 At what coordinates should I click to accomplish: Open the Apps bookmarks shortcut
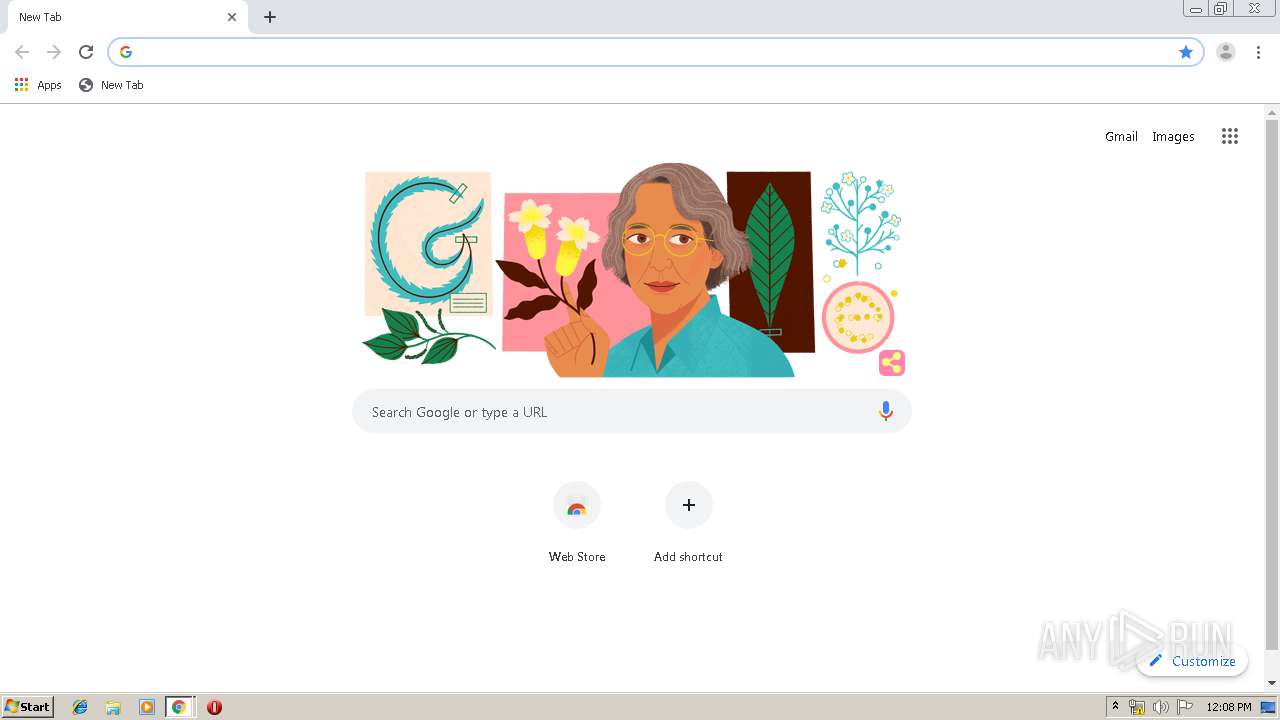(x=38, y=85)
